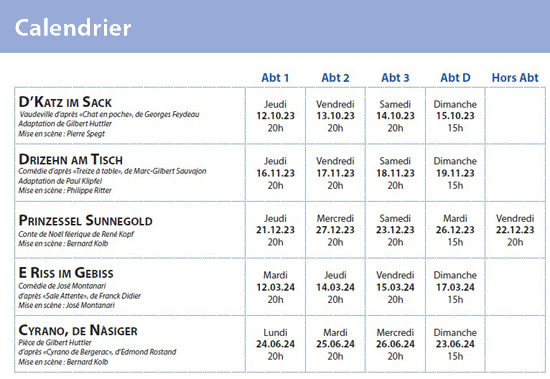Image resolution: width=550 pixels, height=379 pixels.
Task: Choose the Samedi 18.11.23 performance cell
Action: click(x=395, y=173)
